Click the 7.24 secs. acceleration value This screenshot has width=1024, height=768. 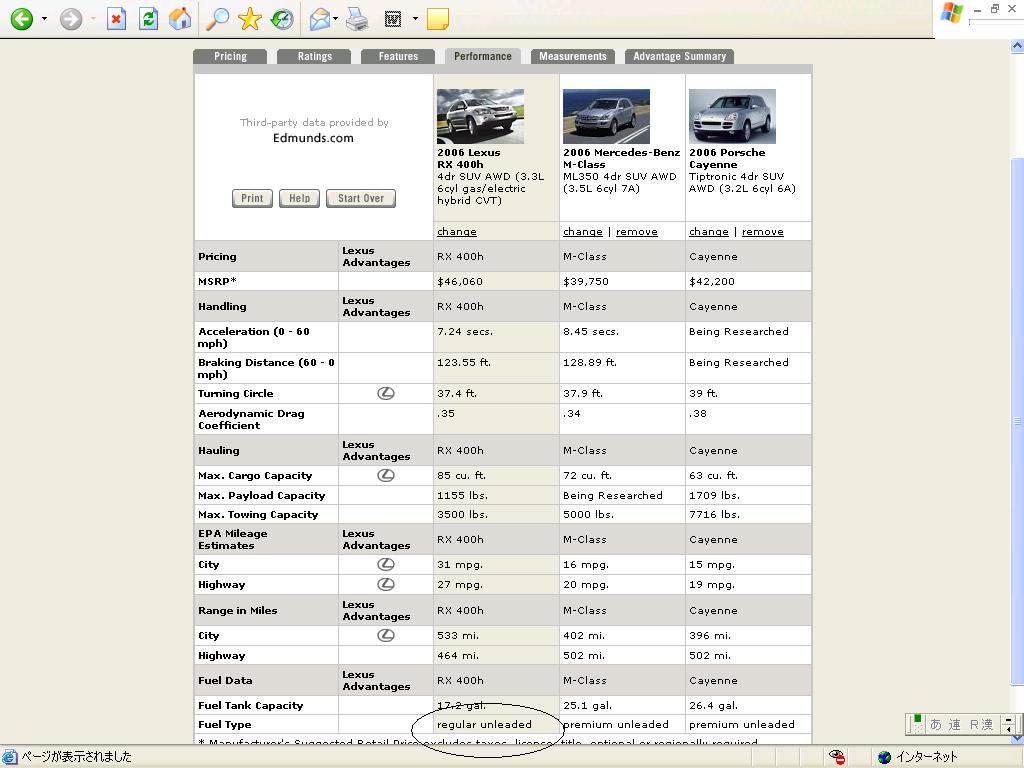465,332
